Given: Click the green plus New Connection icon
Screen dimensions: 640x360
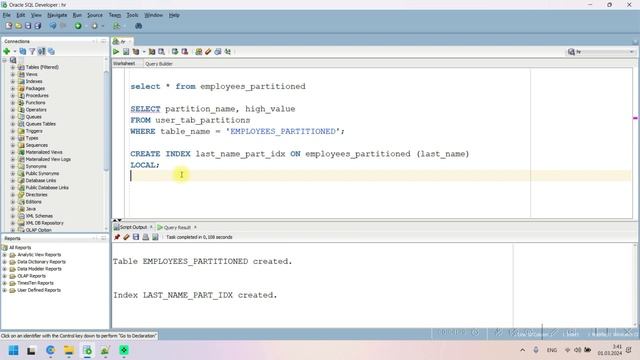Looking at the screenshot, I should [x=7, y=51].
